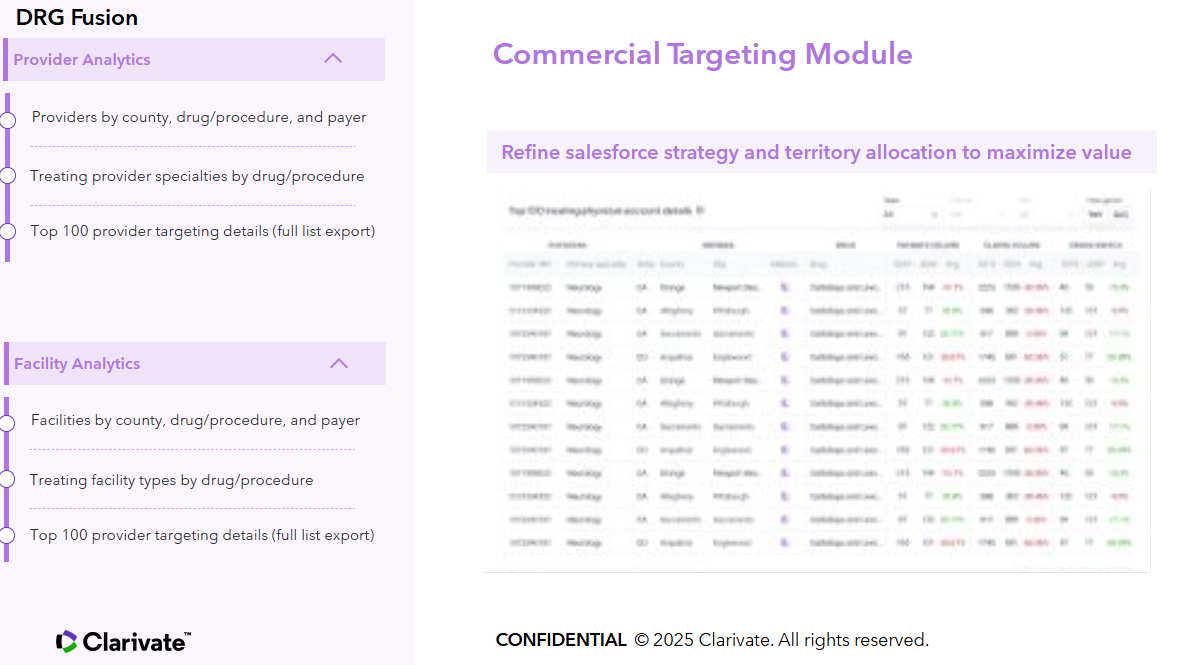Screen dimensions: 1194x665
Task: Open Providers by county, drug/procedure, and payer
Action: (x=199, y=117)
